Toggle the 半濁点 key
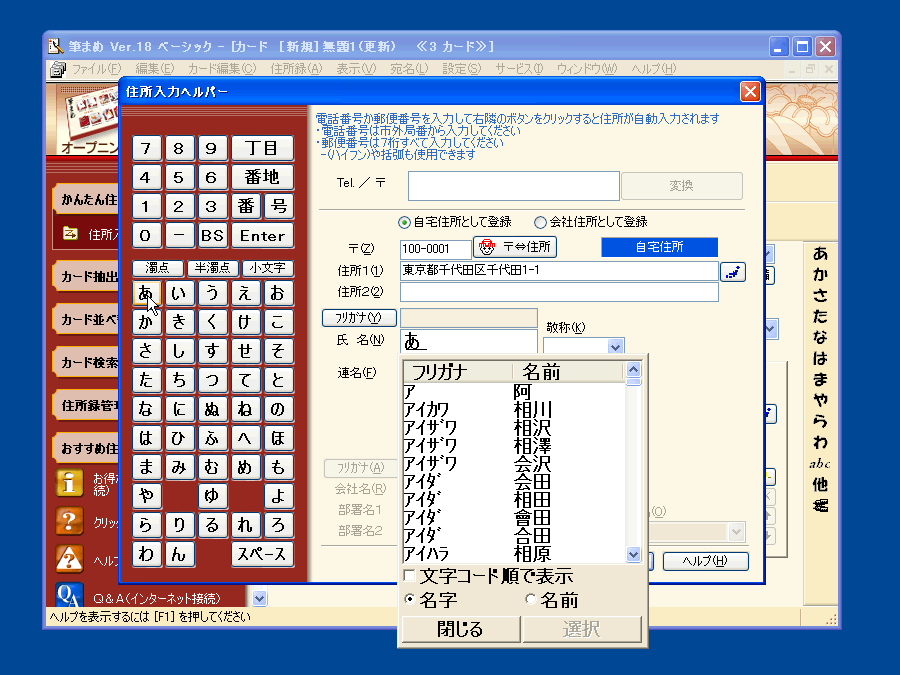This screenshot has width=900, height=675. click(x=212, y=268)
